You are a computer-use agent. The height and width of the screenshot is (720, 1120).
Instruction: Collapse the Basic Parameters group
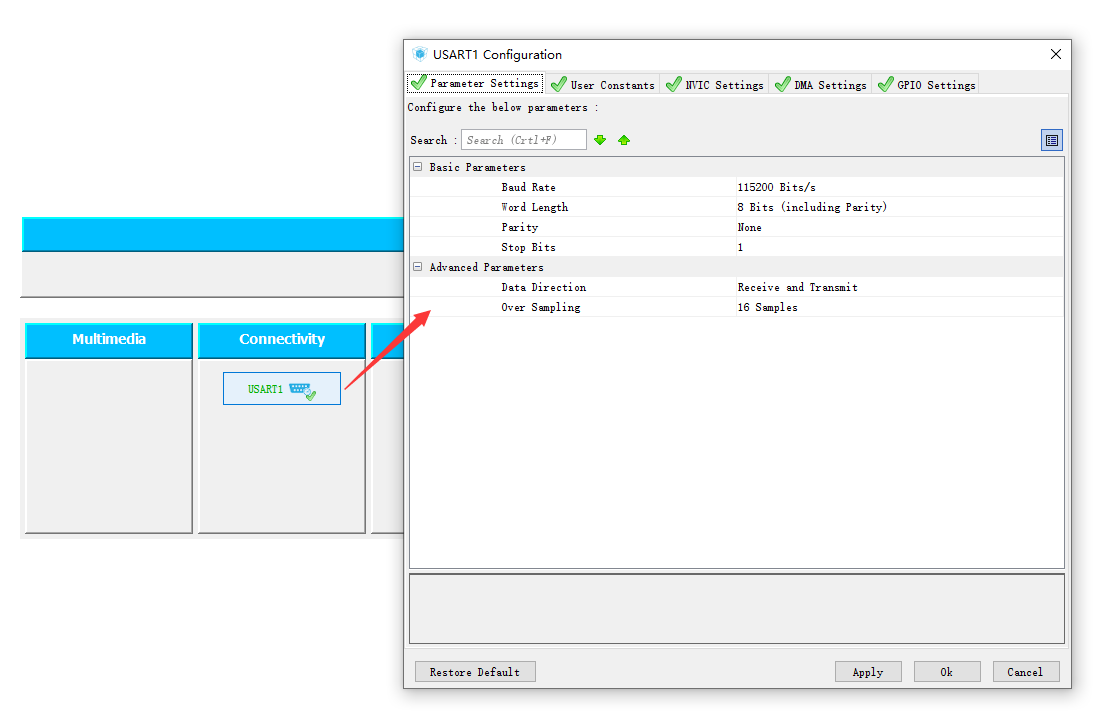[418, 166]
